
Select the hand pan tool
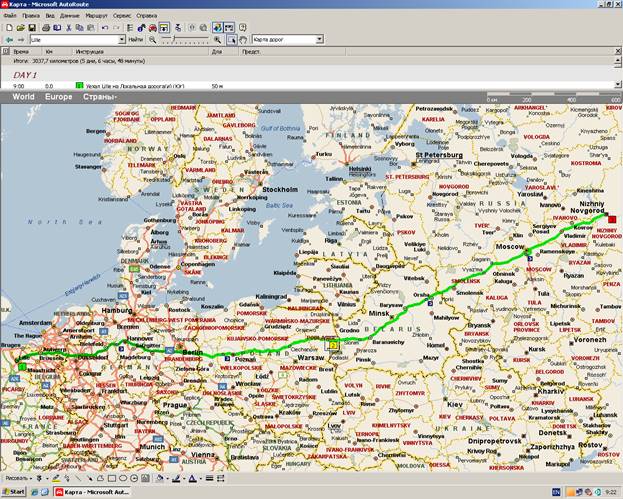click(243, 39)
